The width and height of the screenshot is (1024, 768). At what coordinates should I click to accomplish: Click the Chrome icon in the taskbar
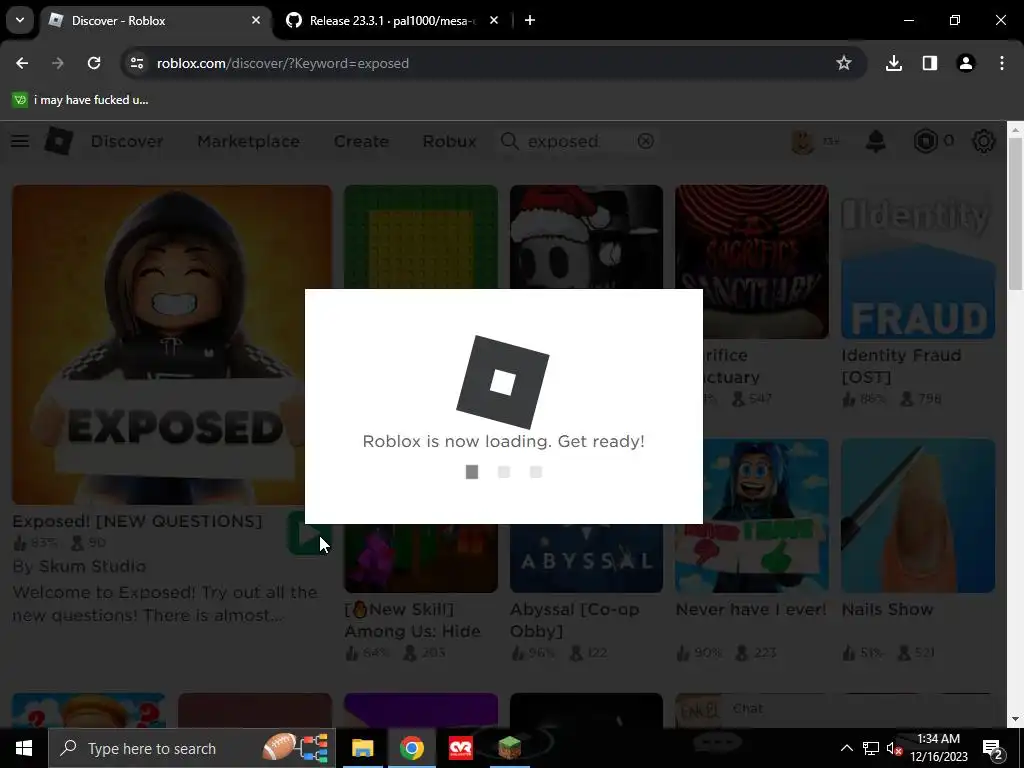pyautogui.click(x=411, y=748)
